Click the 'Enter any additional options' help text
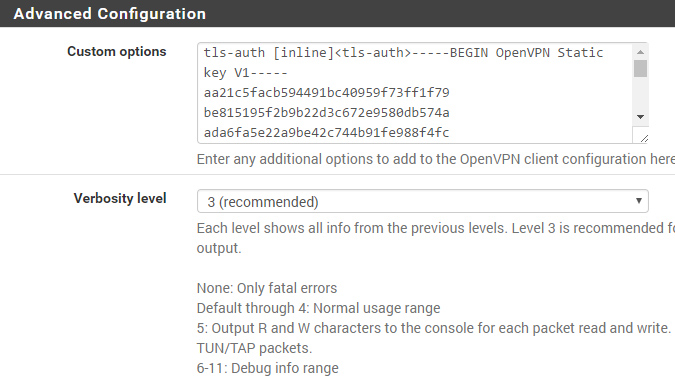This screenshot has height=383, width=675. 436,159
